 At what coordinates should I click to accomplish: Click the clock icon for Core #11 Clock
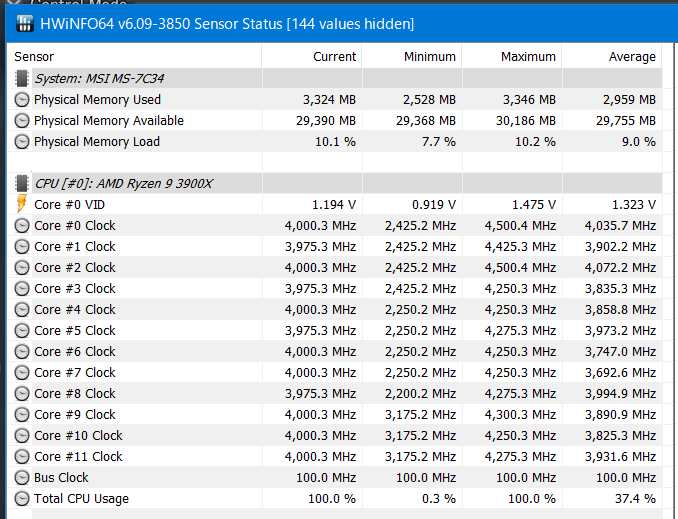tap(22, 457)
